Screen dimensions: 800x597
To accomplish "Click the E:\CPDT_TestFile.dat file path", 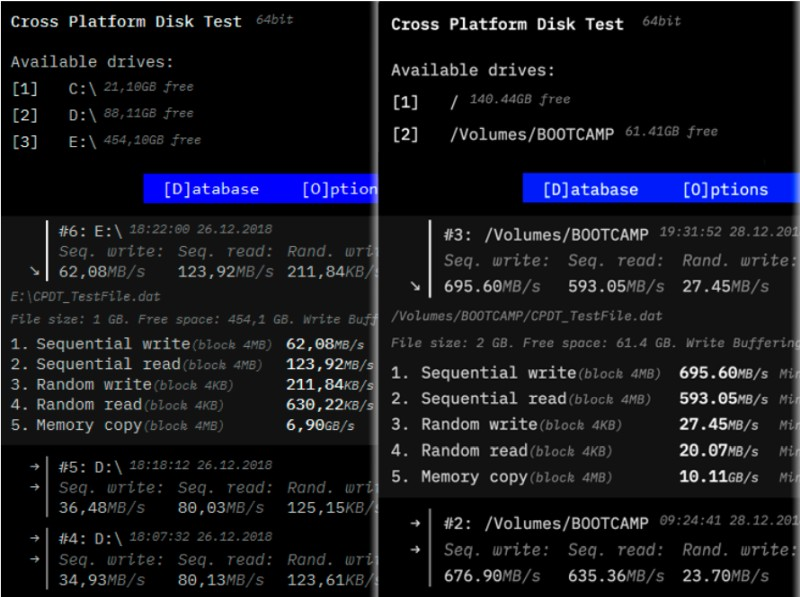I will coord(85,297).
